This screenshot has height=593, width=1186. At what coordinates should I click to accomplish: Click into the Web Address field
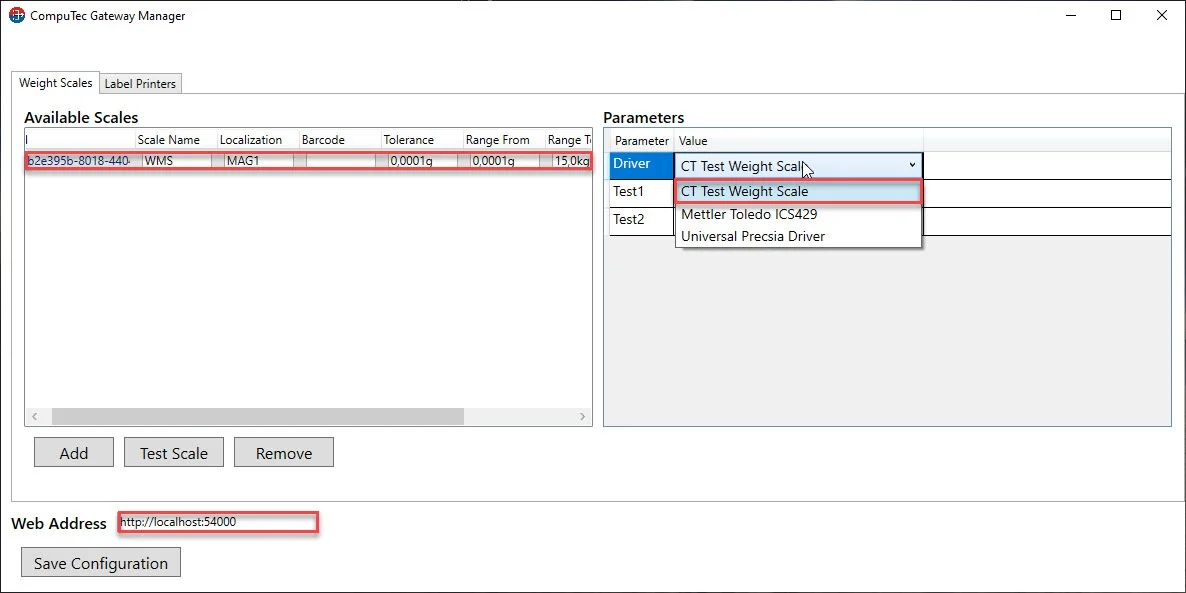click(x=218, y=522)
